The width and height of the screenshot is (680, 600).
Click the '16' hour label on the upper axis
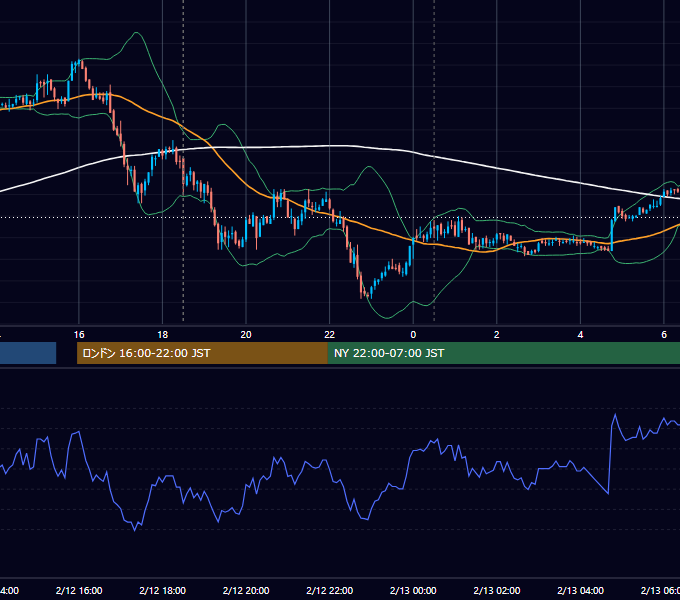pyautogui.click(x=79, y=335)
